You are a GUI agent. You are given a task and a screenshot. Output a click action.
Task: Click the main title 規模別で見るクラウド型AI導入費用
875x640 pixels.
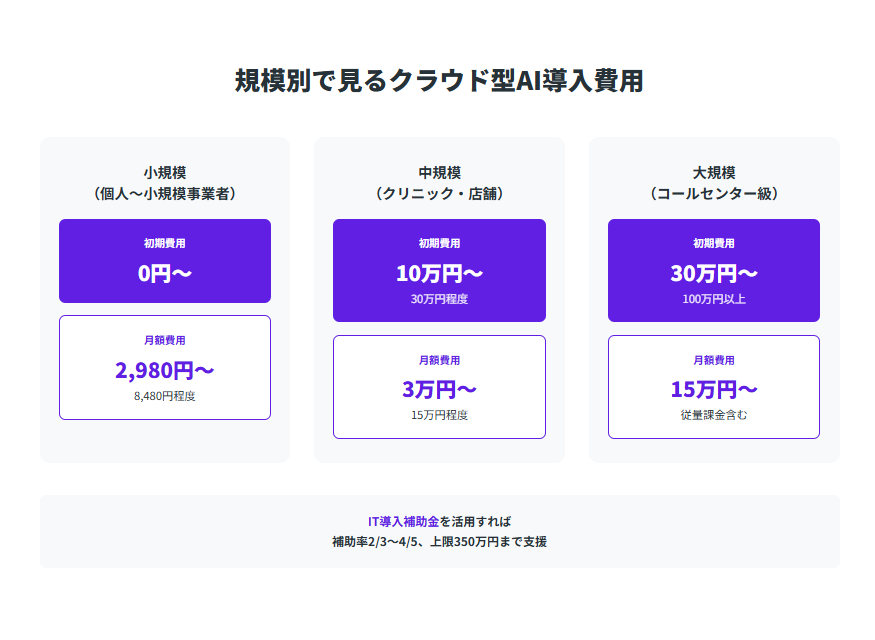438,81
